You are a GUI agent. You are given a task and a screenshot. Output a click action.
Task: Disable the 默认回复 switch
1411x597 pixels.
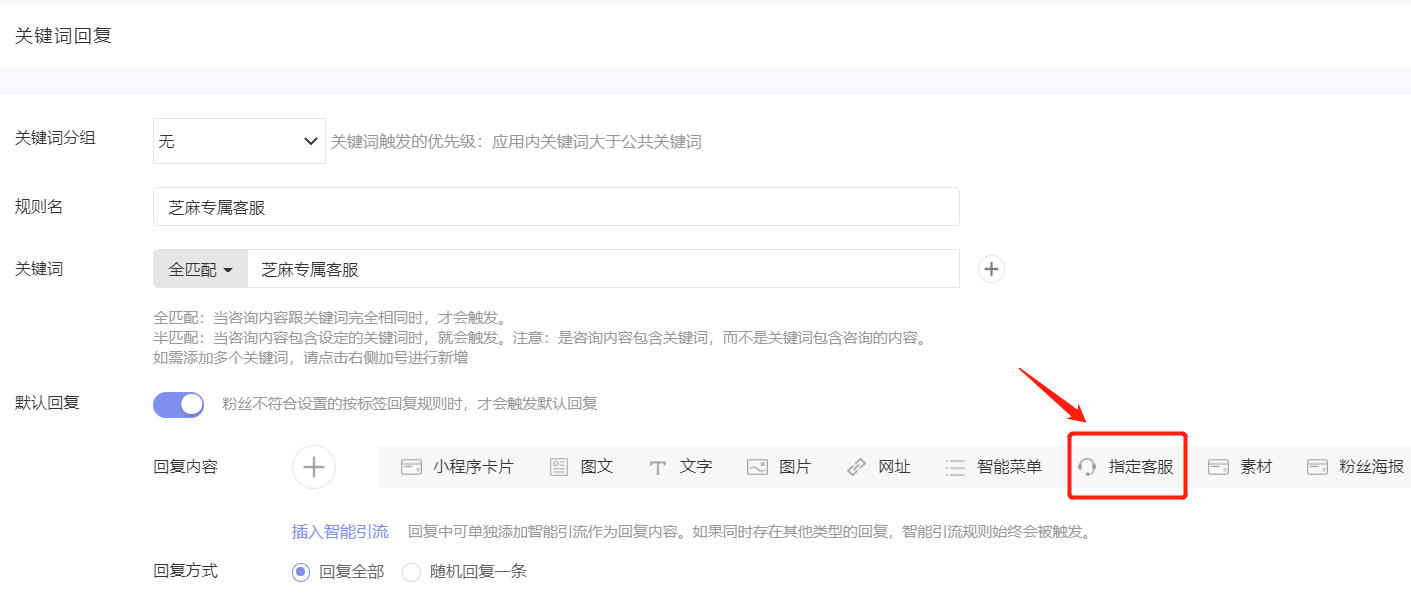[178, 402]
